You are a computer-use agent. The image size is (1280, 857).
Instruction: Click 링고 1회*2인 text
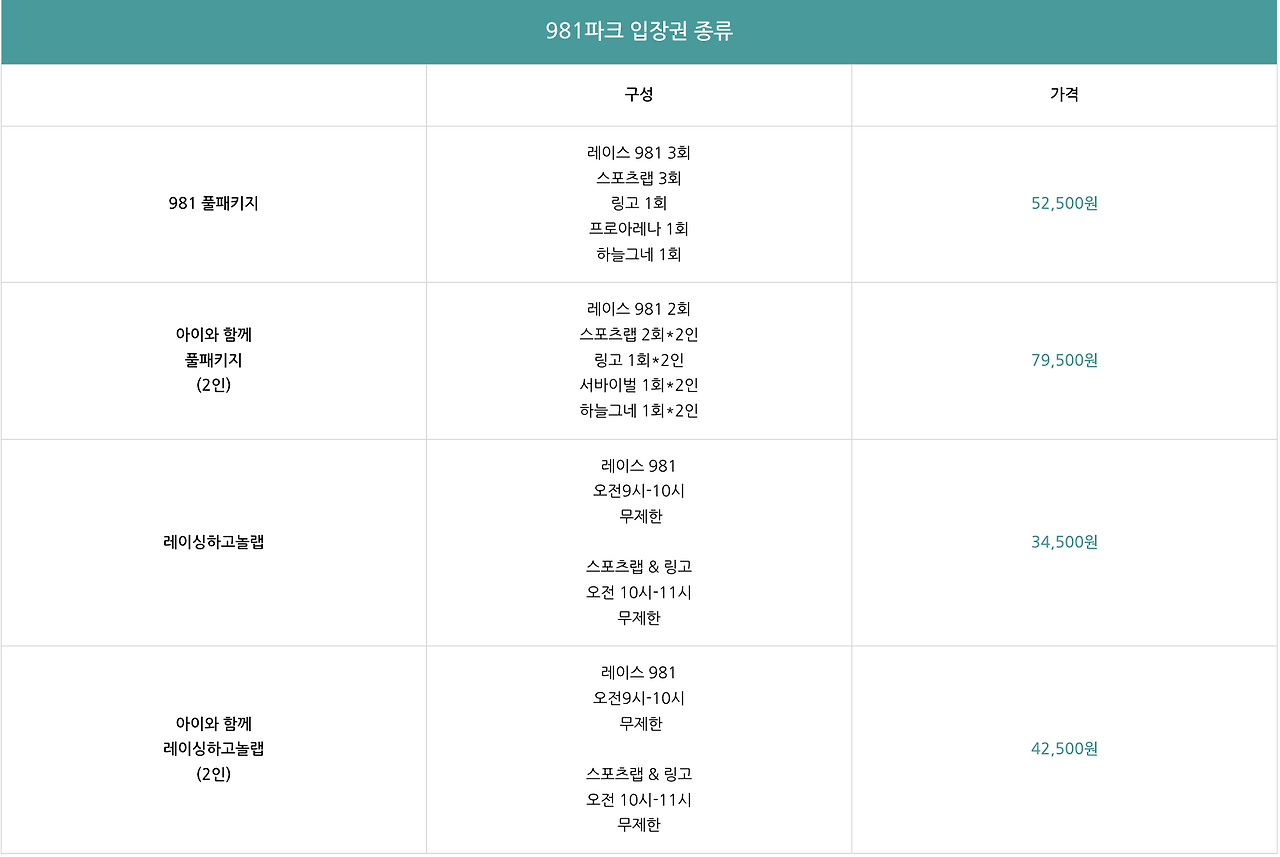point(639,360)
